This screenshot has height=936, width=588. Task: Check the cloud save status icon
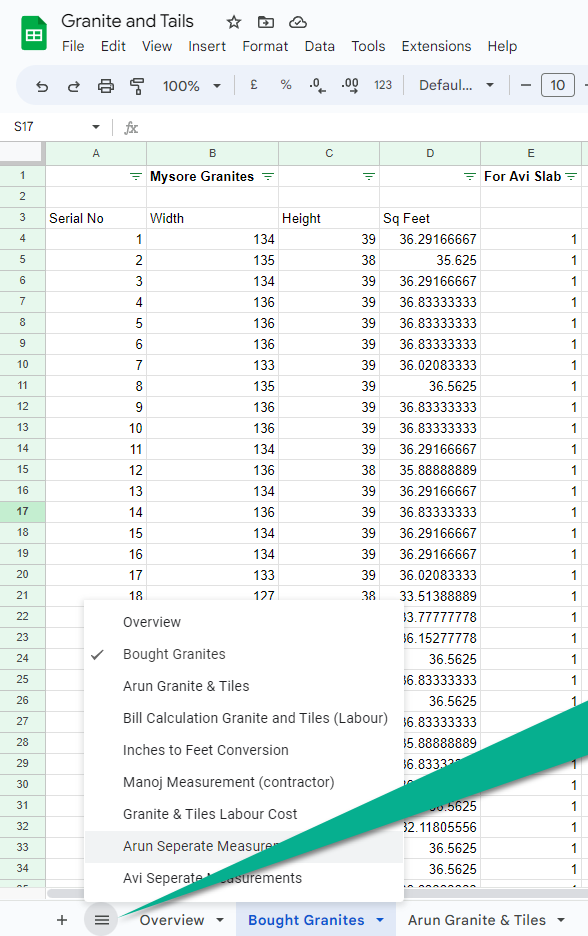(298, 23)
